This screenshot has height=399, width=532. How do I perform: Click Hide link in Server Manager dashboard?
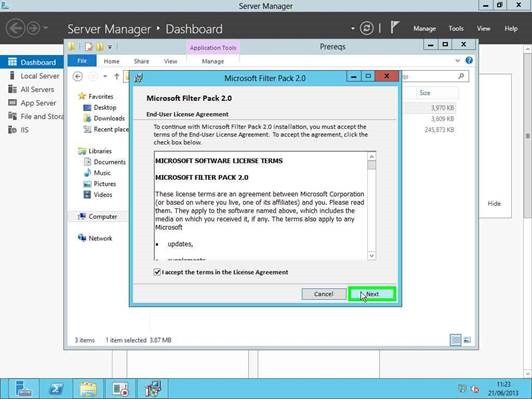coord(494,204)
